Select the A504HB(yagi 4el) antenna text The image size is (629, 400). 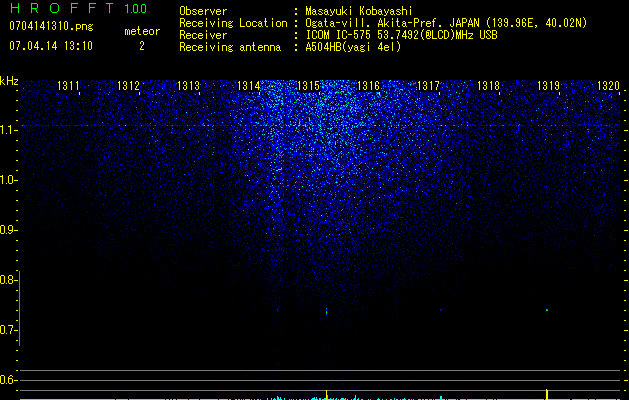click(353, 47)
